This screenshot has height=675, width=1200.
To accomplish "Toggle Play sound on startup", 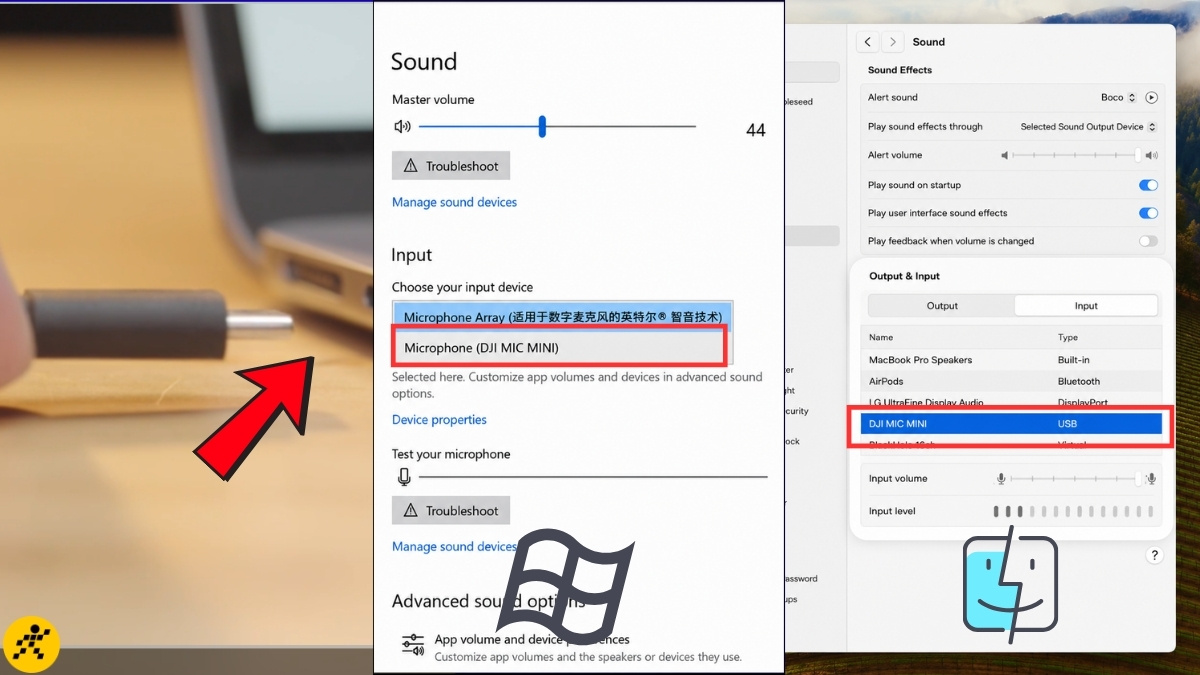I will pos(1148,185).
